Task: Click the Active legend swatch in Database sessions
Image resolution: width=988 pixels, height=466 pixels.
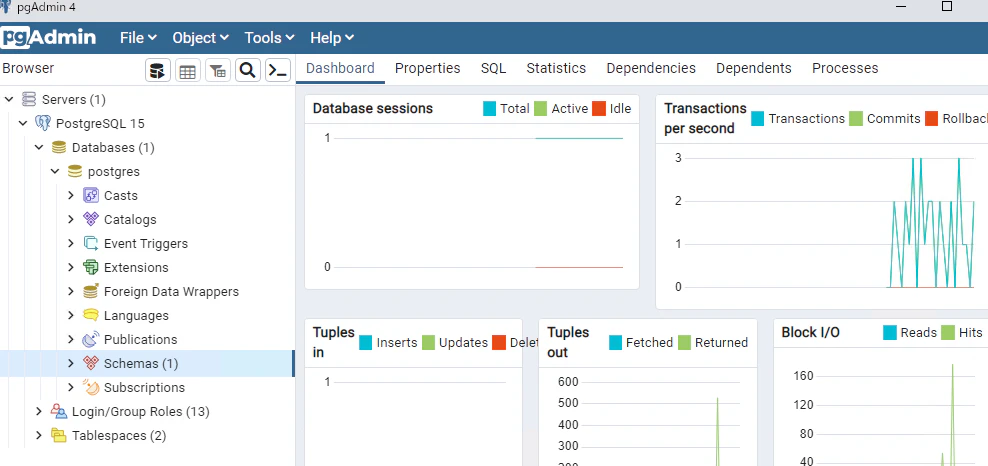Action: 541,108
